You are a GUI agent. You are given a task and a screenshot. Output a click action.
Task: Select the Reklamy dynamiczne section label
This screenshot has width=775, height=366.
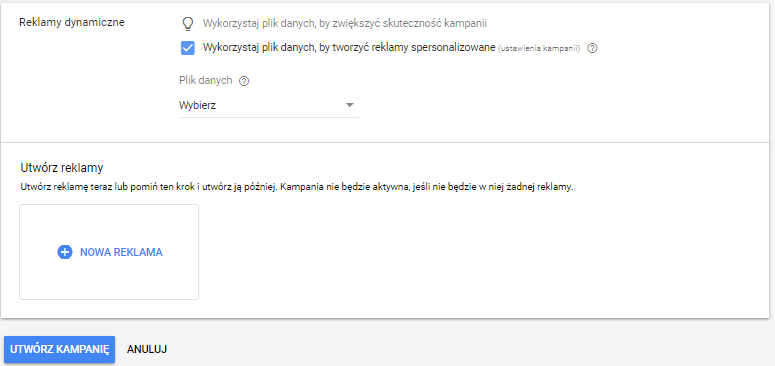coord(72,22)
